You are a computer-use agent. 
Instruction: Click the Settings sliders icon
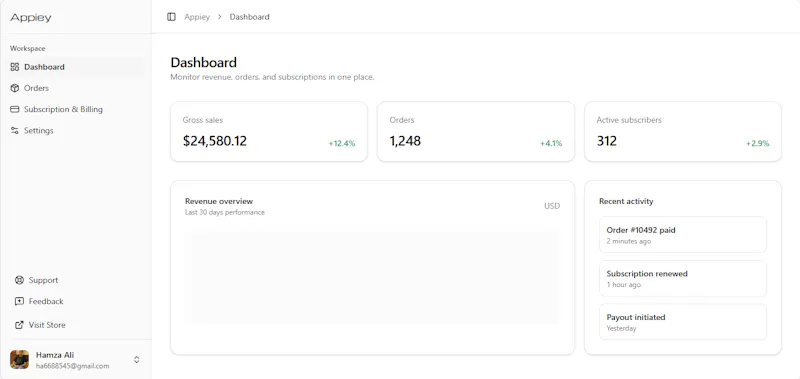(x=15, y=131)
